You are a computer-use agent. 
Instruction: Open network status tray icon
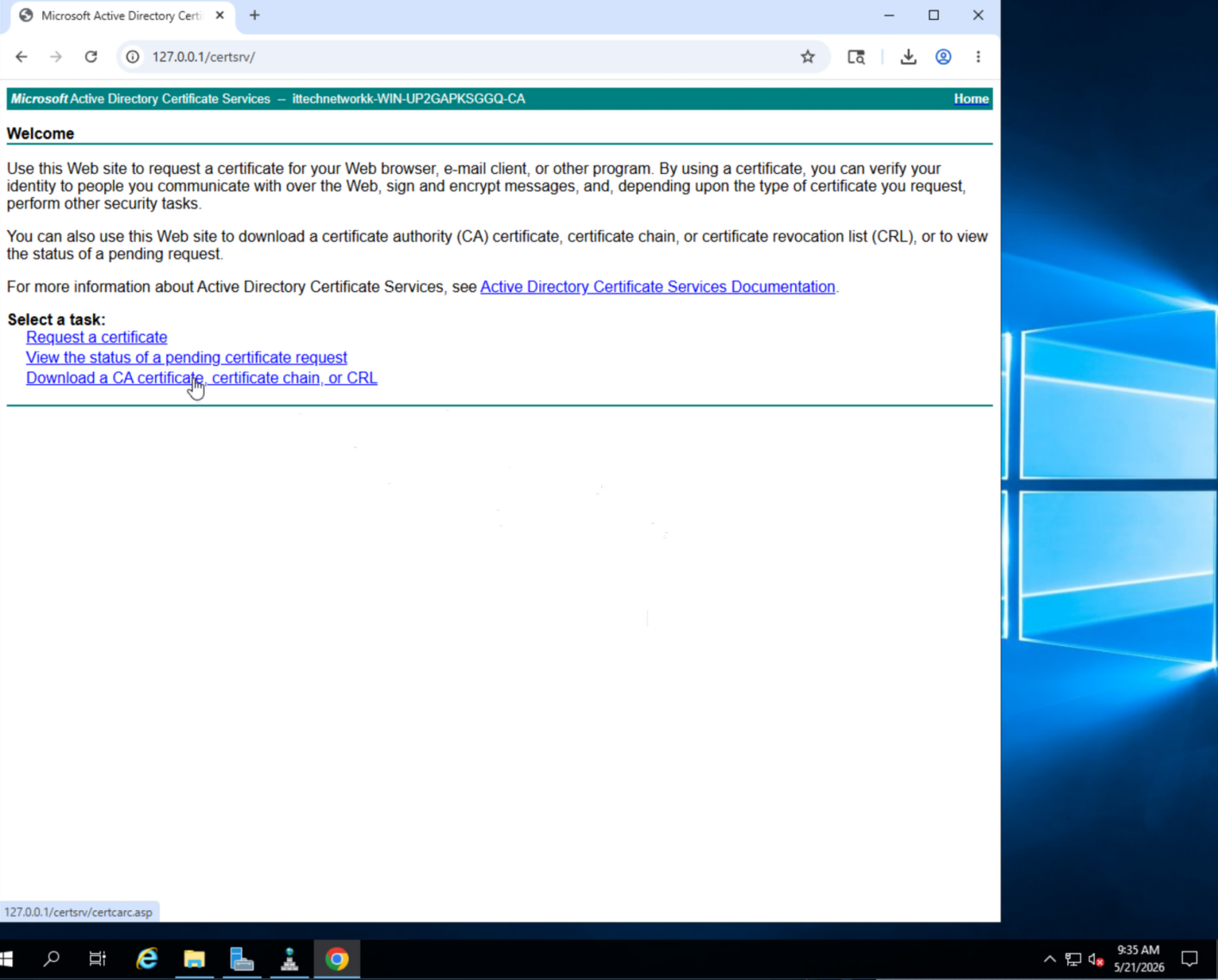1073,958
